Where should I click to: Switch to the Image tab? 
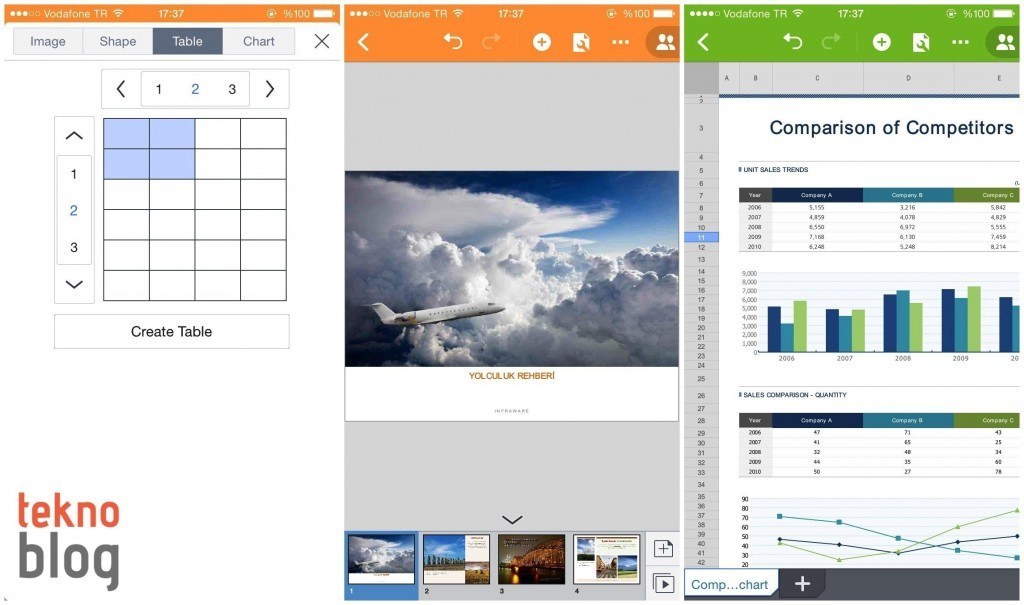click(x=48, y=41)
